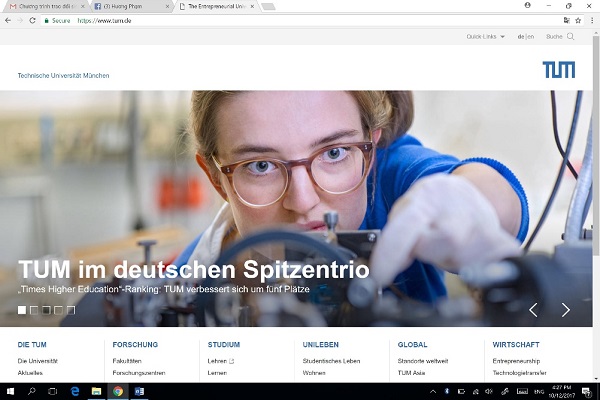Show the previous slide with the left arrow
The height and width of the screenshot is (400, 600).
click(x=533, y=310)
